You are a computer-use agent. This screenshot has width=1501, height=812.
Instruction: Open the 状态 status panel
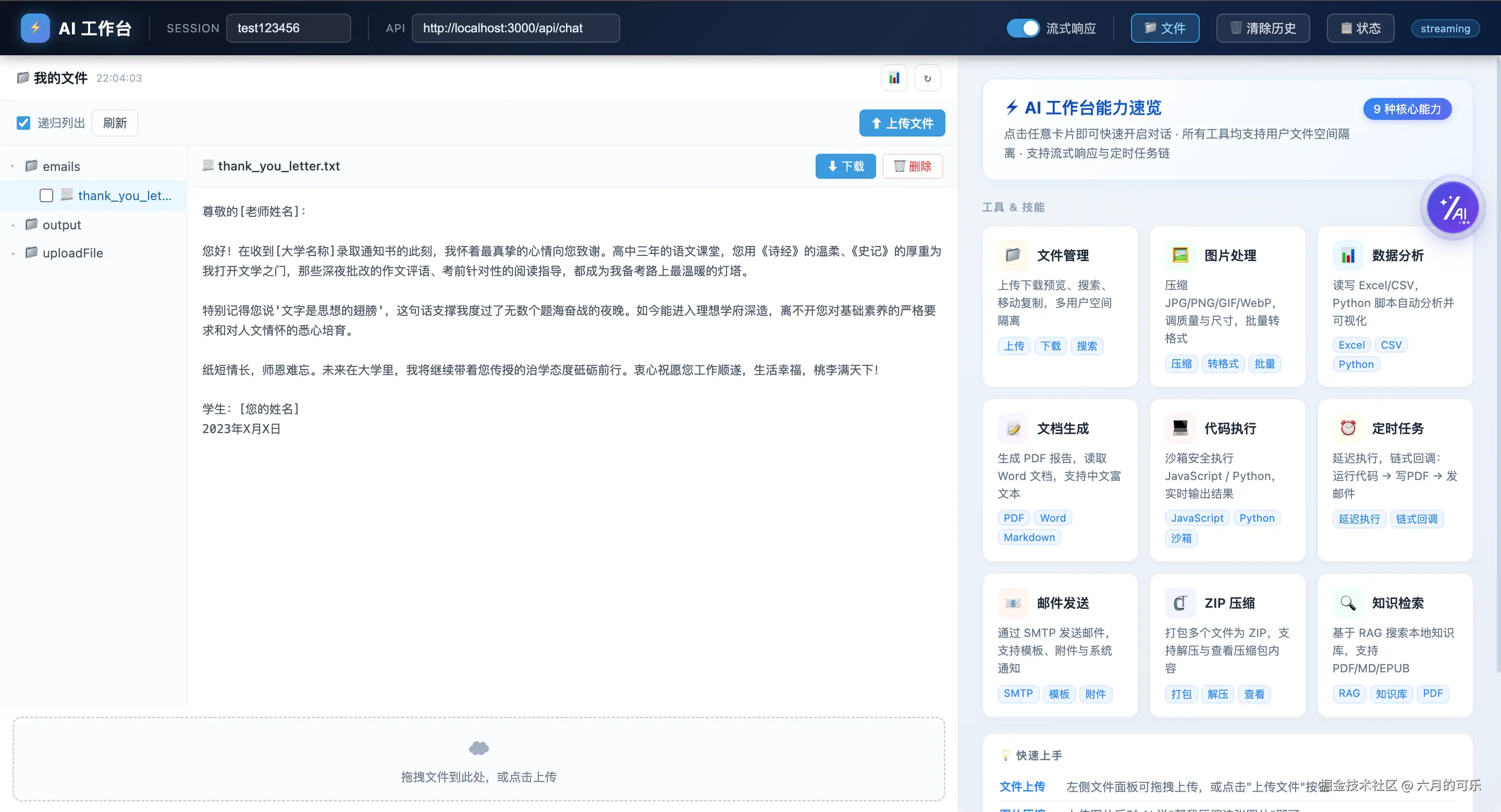pos(1359,28)
